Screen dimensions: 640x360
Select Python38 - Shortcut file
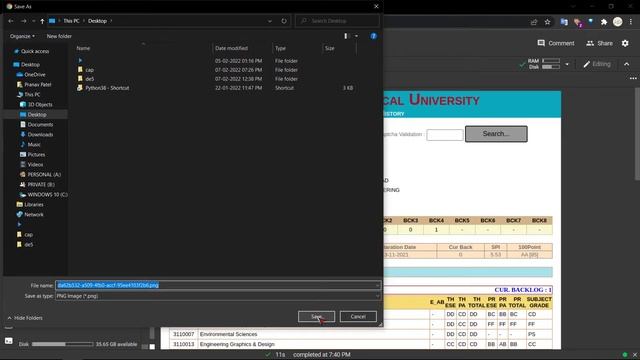[107, 88]
